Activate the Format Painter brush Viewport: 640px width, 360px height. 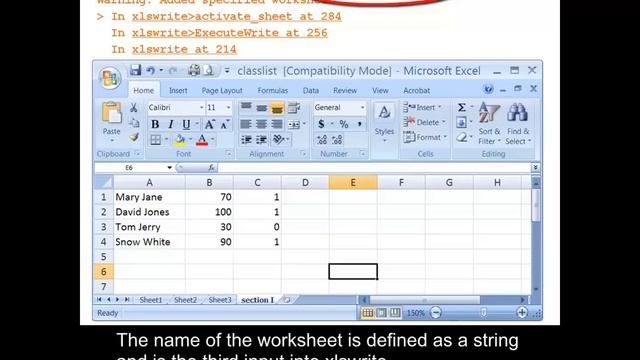click(x=134, y=137)
